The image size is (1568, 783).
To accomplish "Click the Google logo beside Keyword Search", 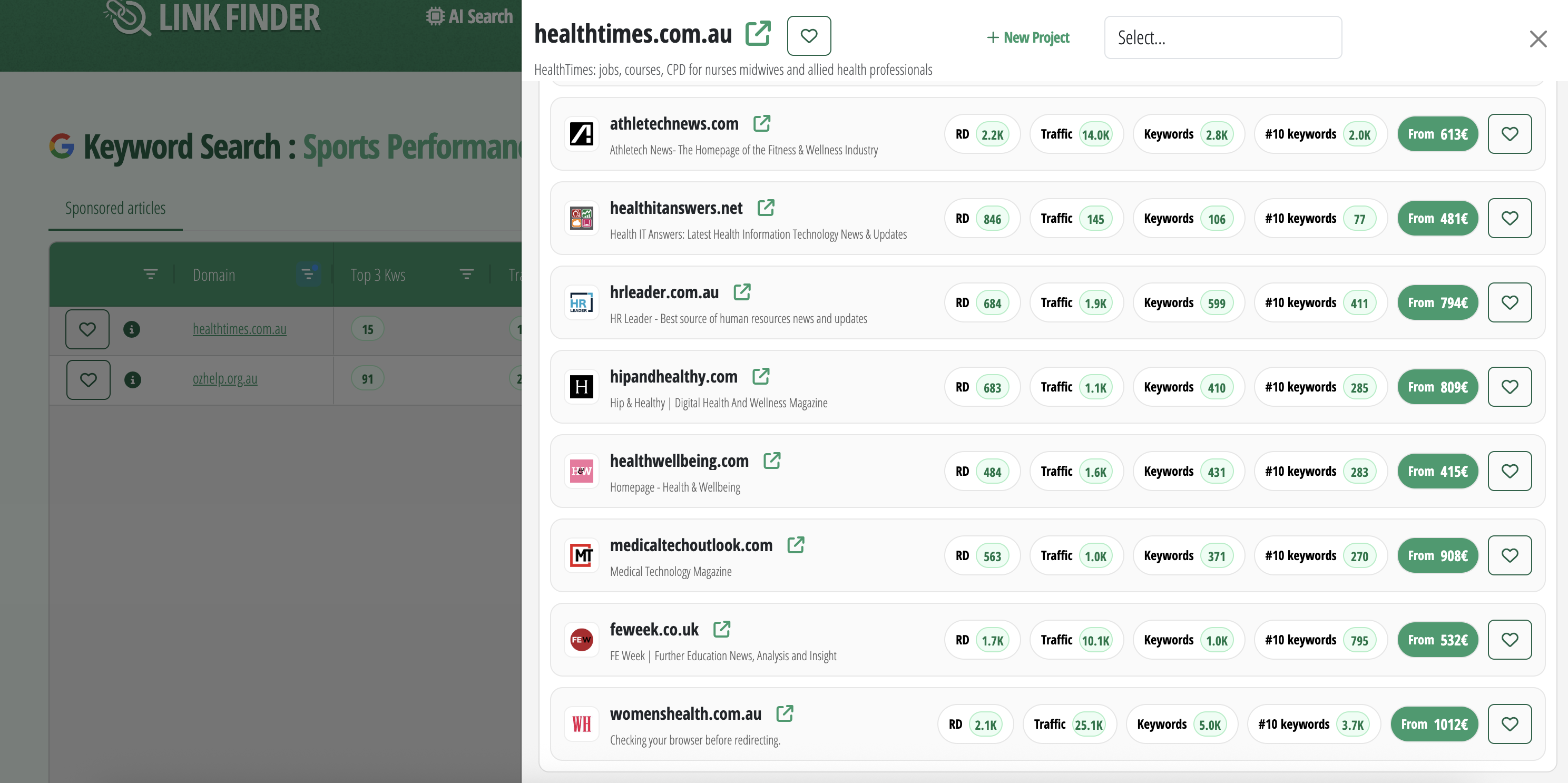I will (x=62, y=146).
